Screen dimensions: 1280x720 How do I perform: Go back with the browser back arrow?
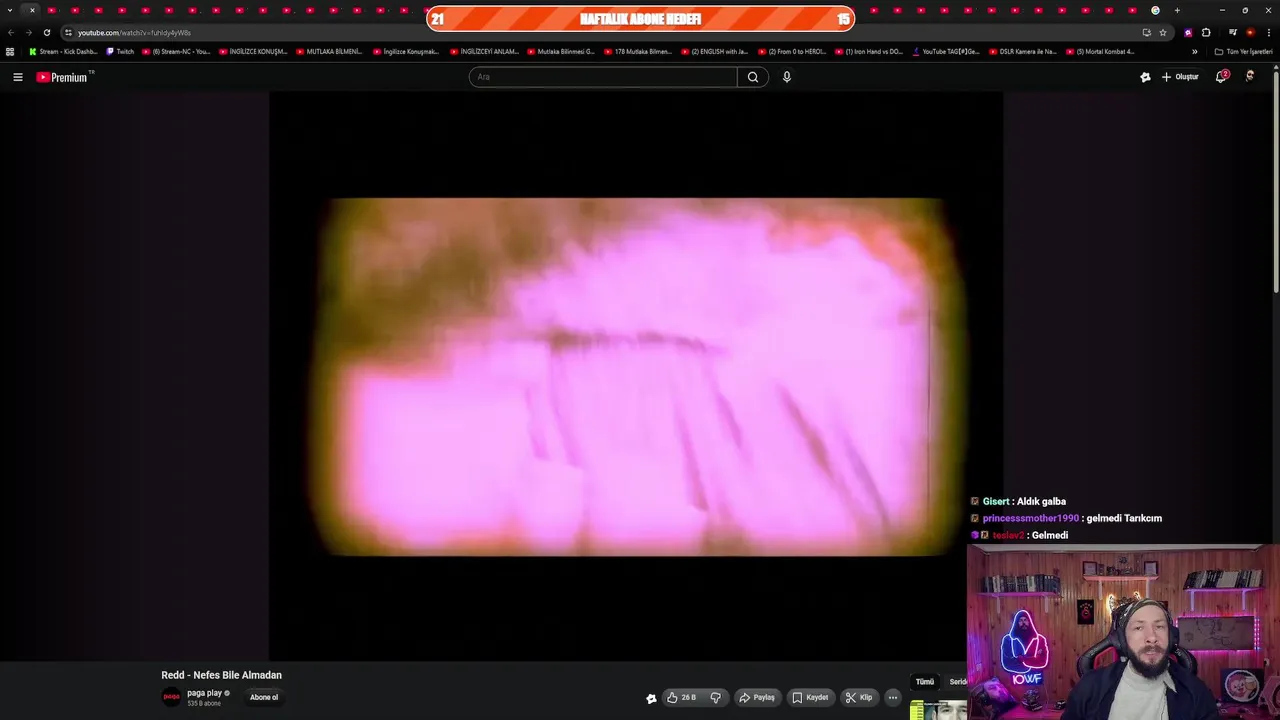(11, 32)
